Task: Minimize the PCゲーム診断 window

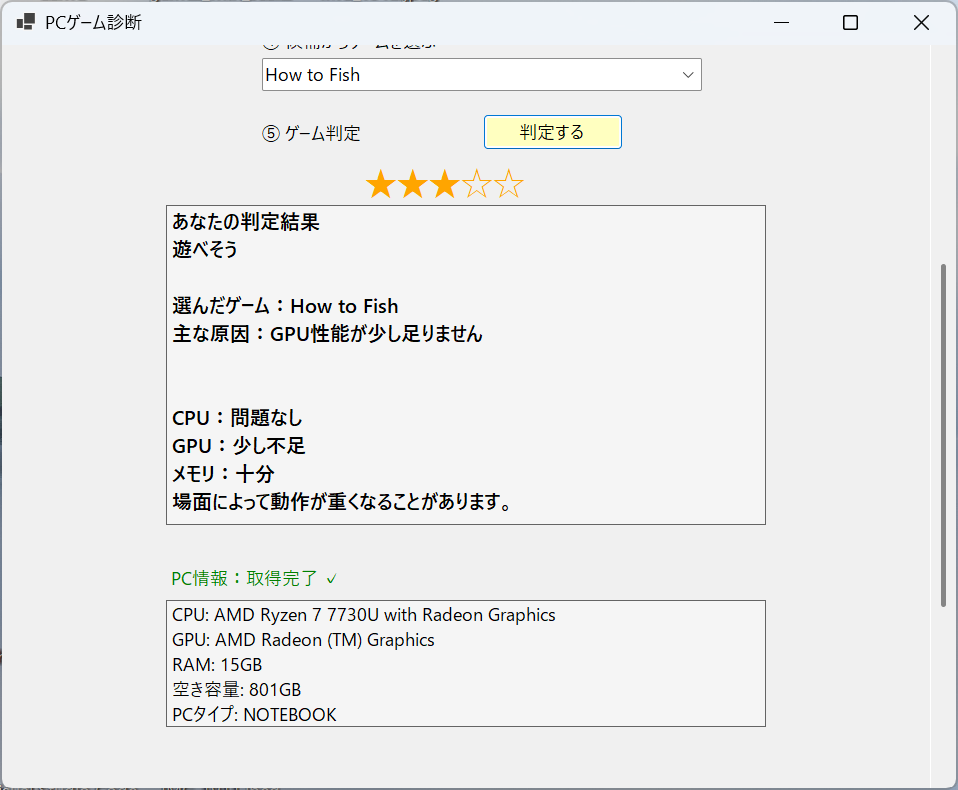Action: [781, 23]
